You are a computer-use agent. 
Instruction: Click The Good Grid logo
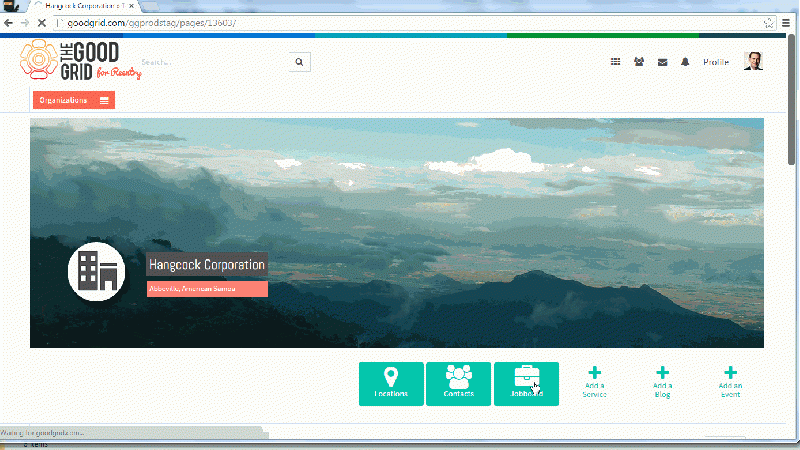(80, 61)
